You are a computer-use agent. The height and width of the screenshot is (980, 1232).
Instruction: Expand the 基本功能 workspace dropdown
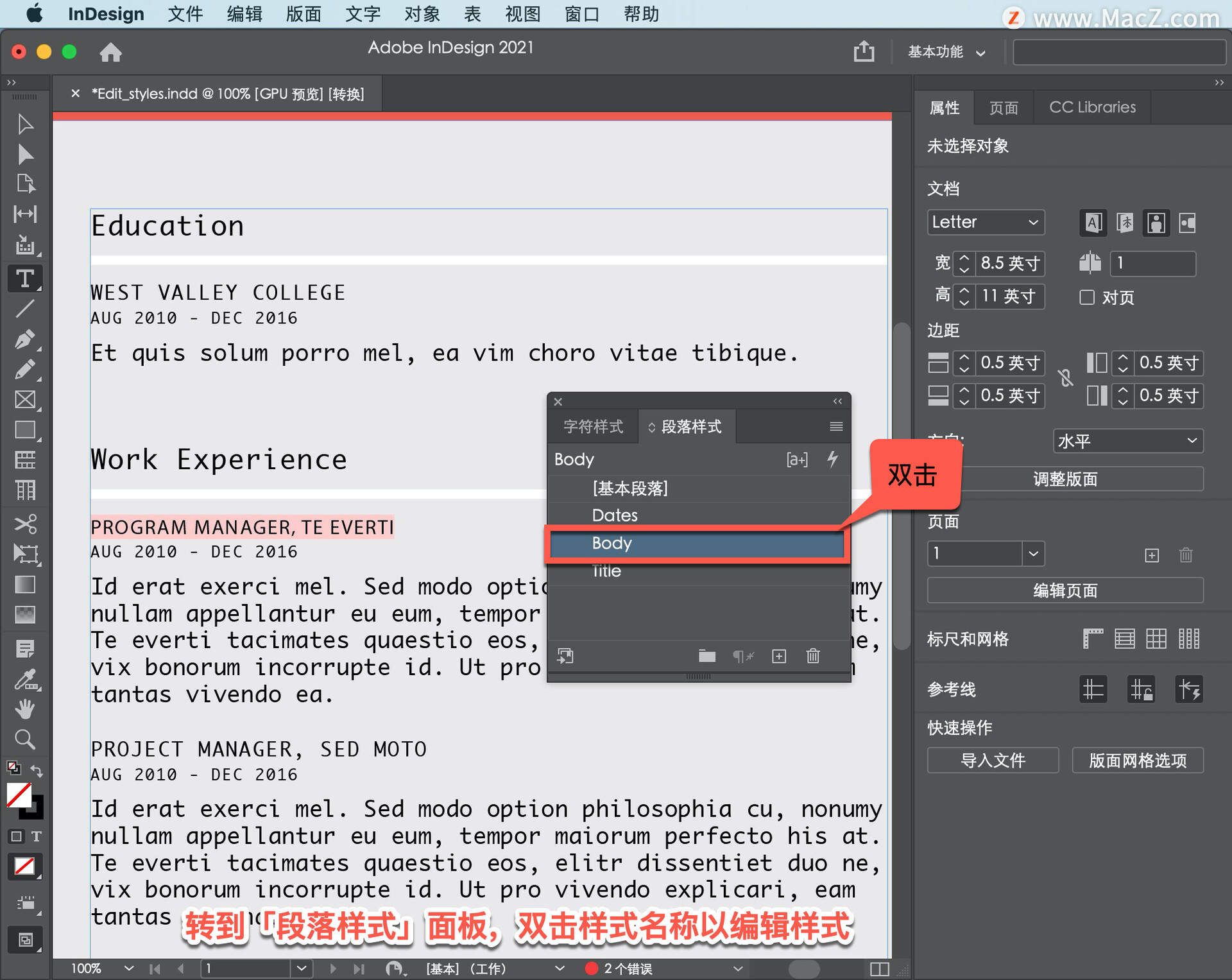click(946, 52)
